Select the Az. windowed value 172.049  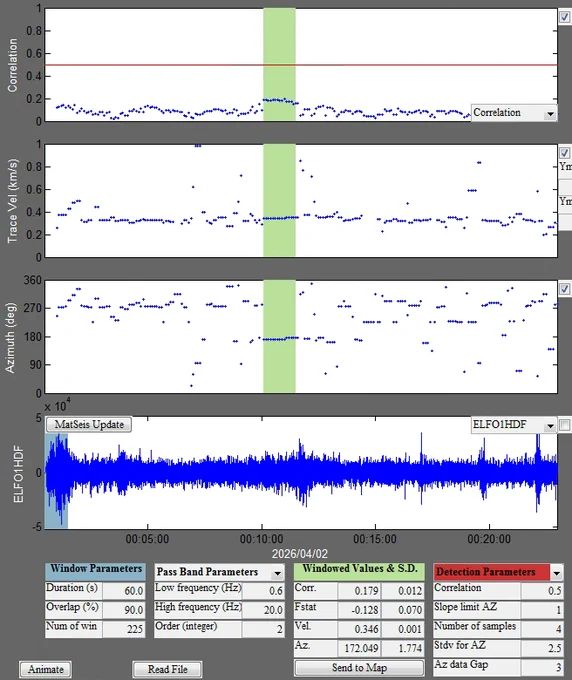(x=359, y=648)
